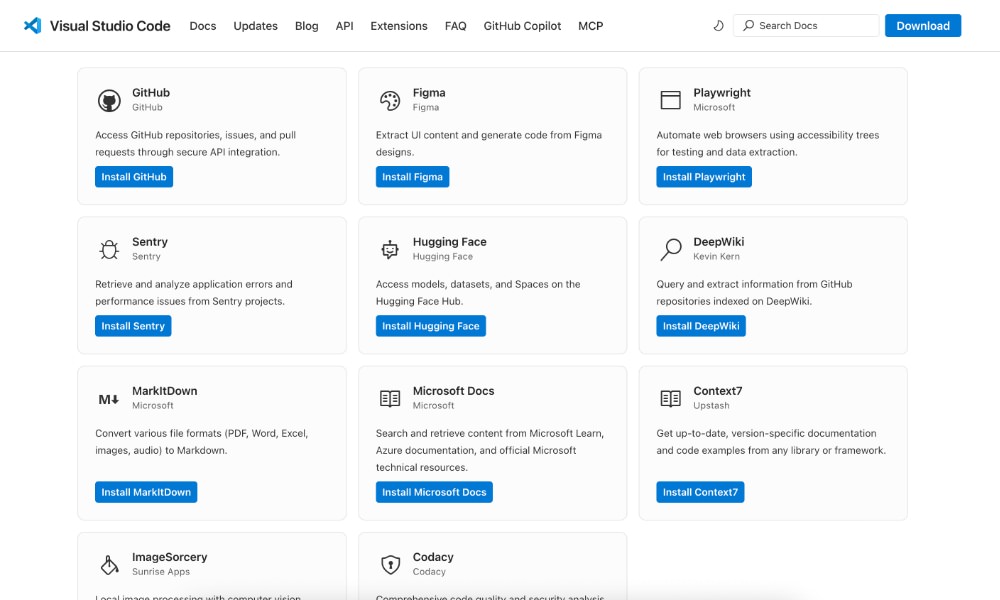Click the DeepWiki magnifier icon
This screenshot has height=600, width=1000.
pyautogui.click(x=671, y=248)
